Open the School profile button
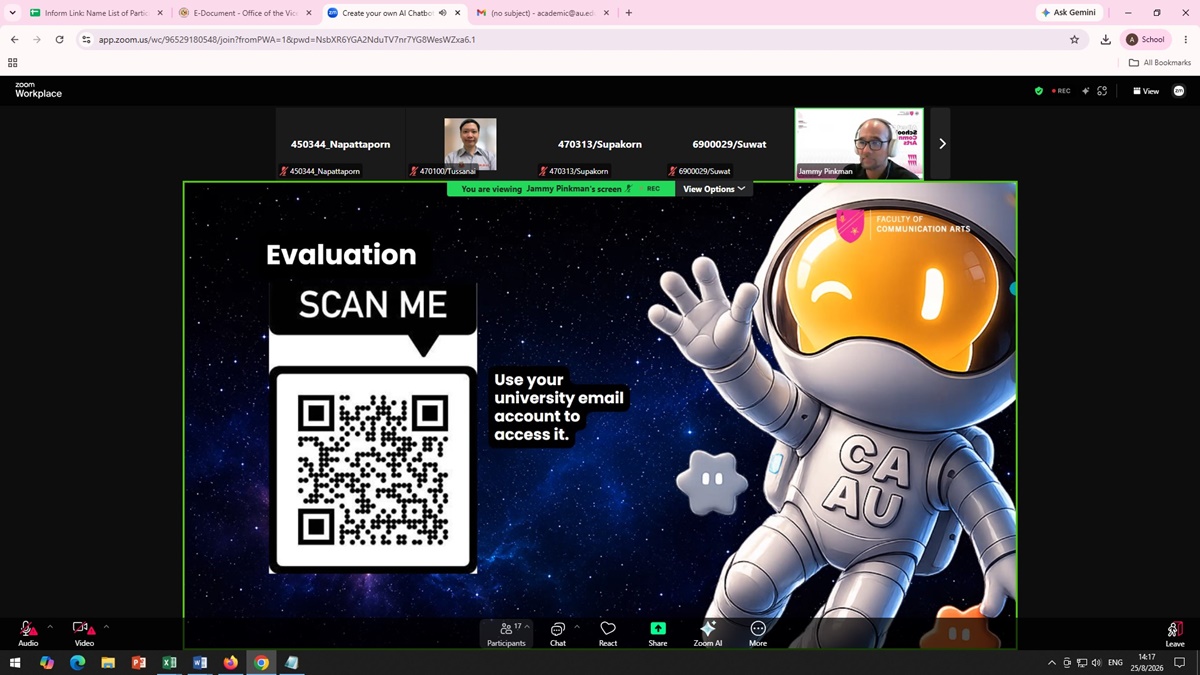Viewport: 1200px width, 675px height. point(1146,40)
